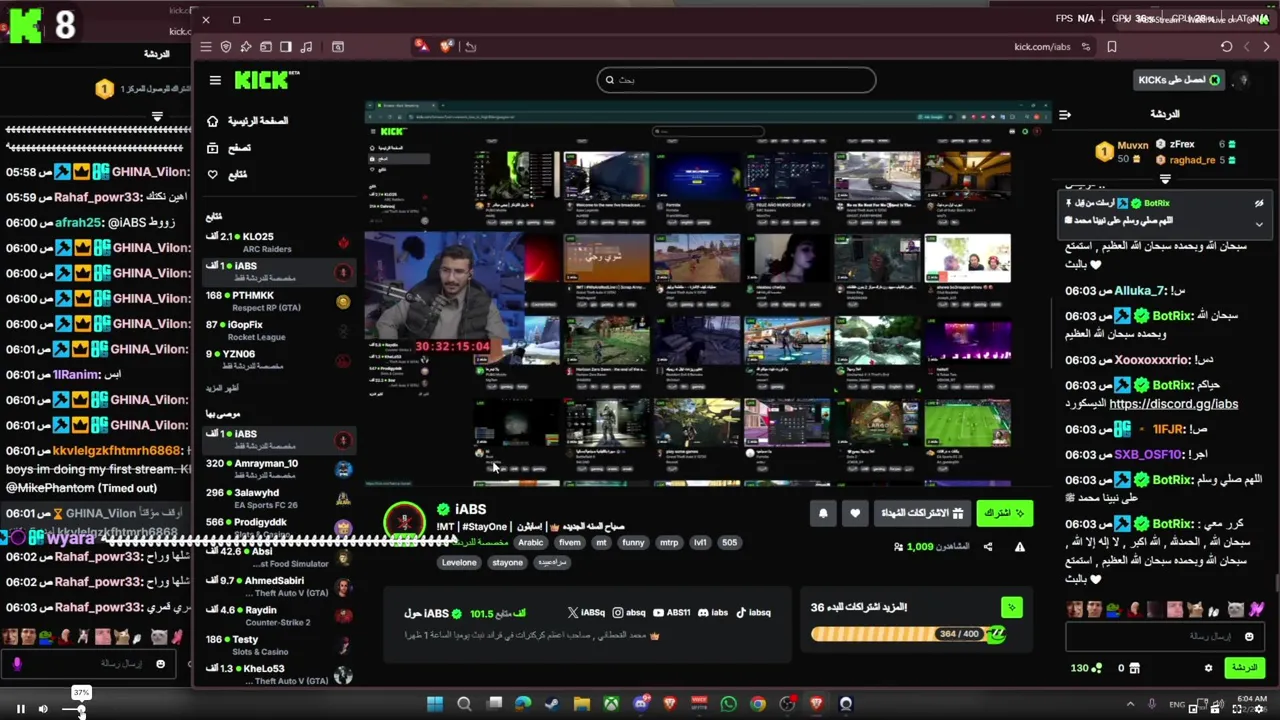Viewport: 1280px width, 720px height.
Task: Click the 364 / 400 subscription goal bar
Action: [x=908, y=634]
